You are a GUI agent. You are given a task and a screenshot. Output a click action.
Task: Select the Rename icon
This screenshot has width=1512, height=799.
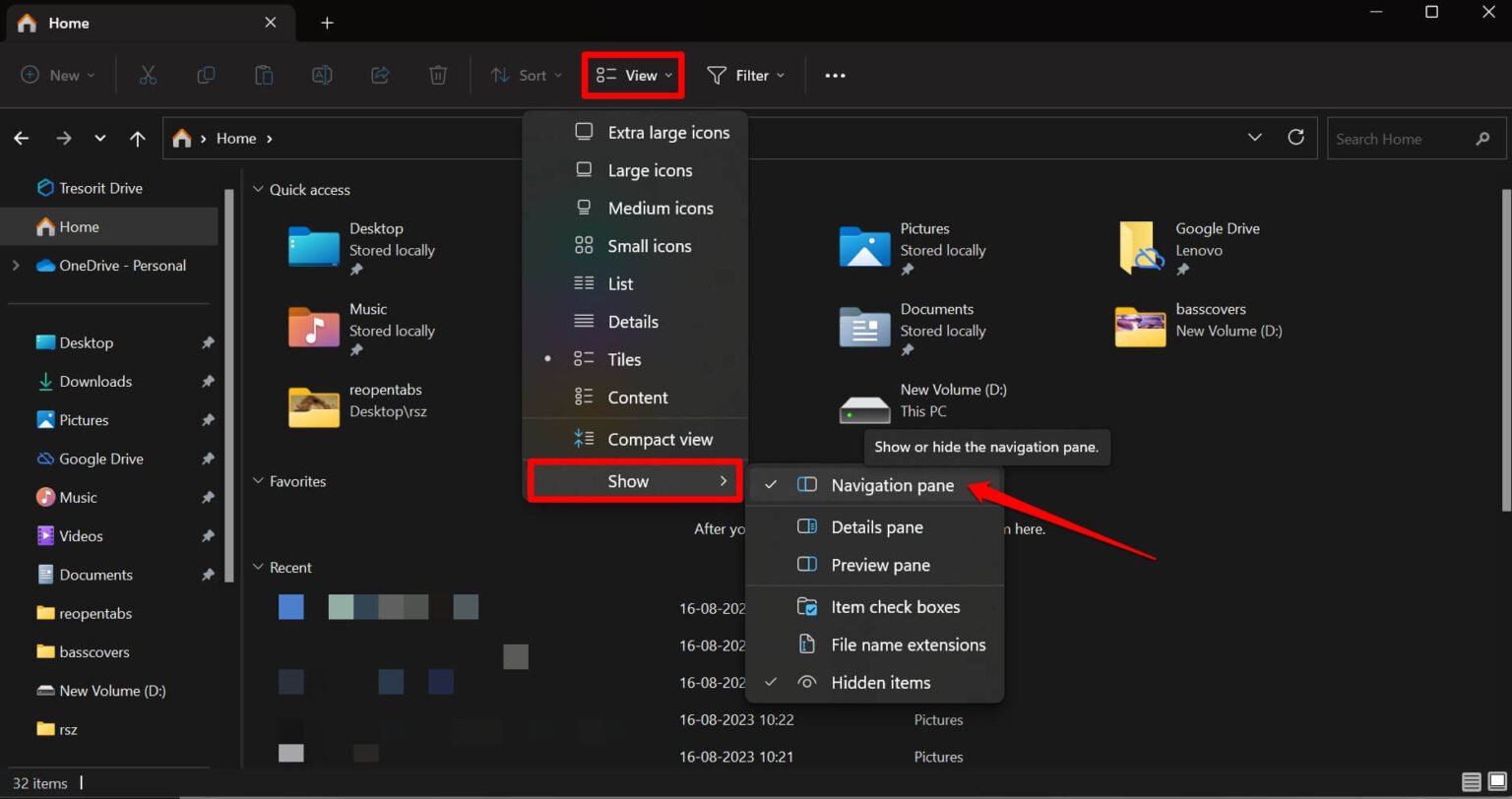[322, 75]
